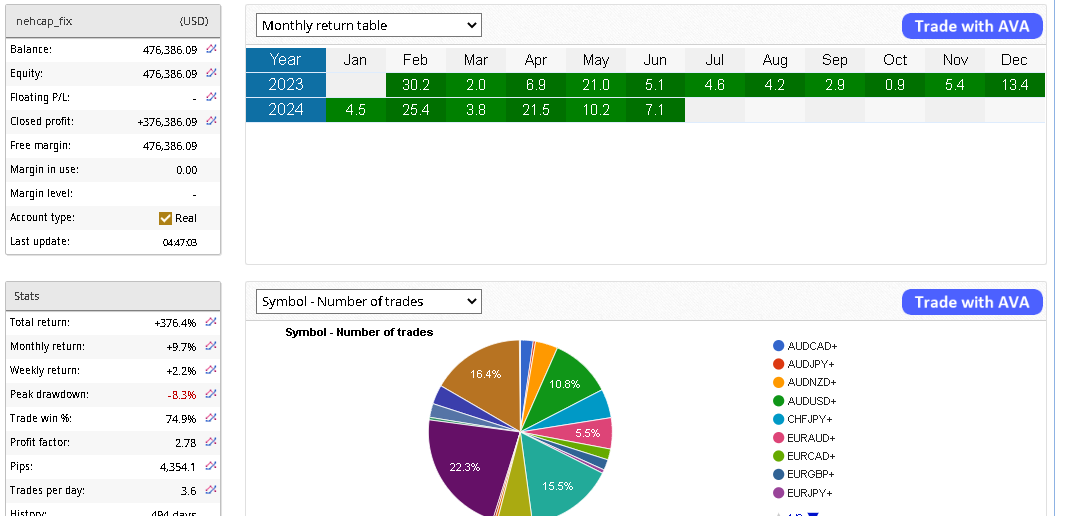Click chart icon beside Trade win %
This screenshot has height=516, width=1073.
(x=211, y=418)
